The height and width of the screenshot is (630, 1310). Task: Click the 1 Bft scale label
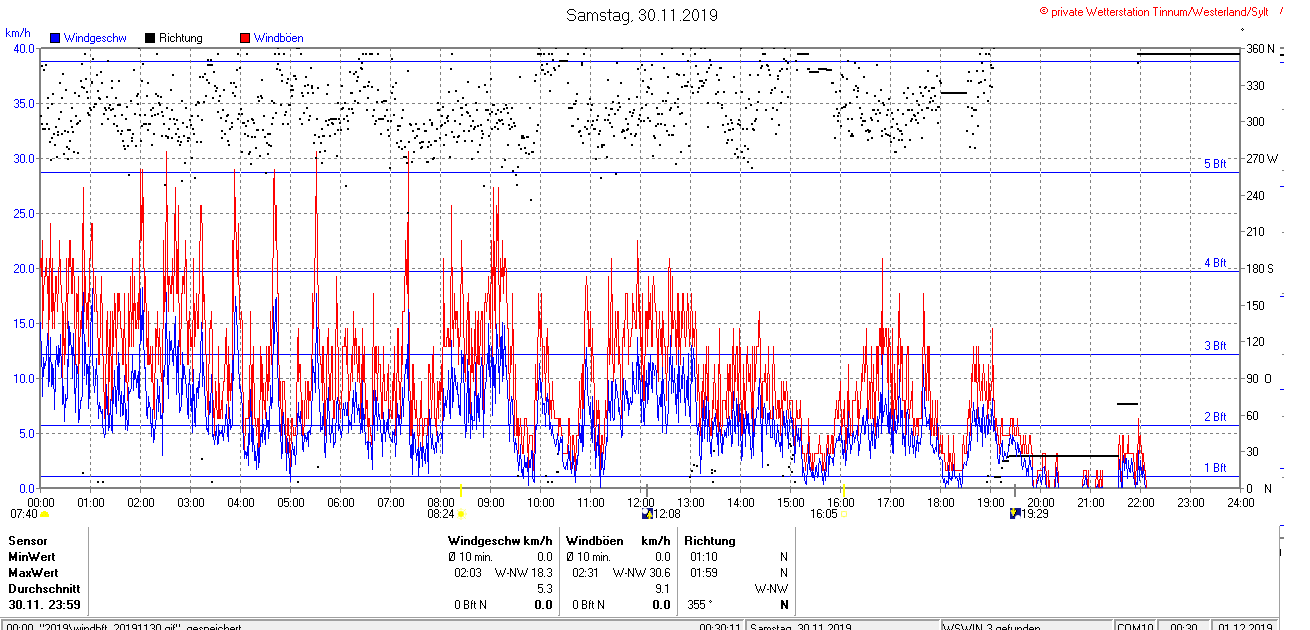(1214, 468)
